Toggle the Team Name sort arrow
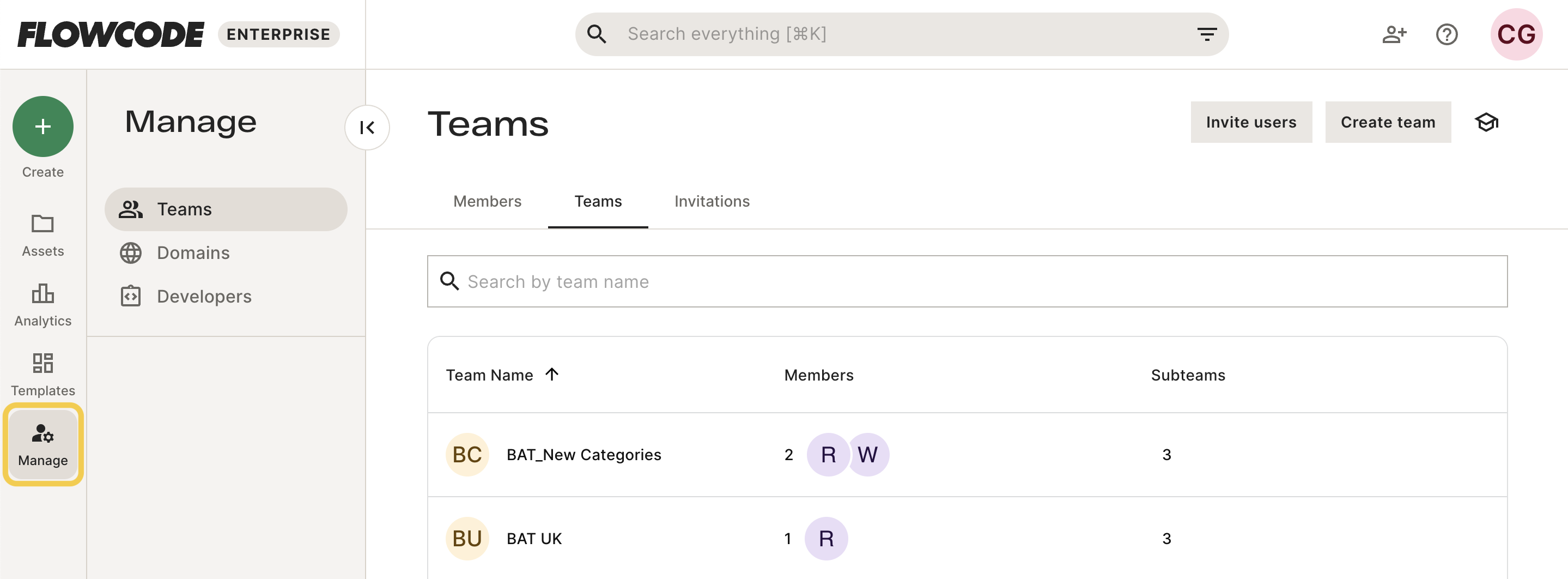 point(551,374)
